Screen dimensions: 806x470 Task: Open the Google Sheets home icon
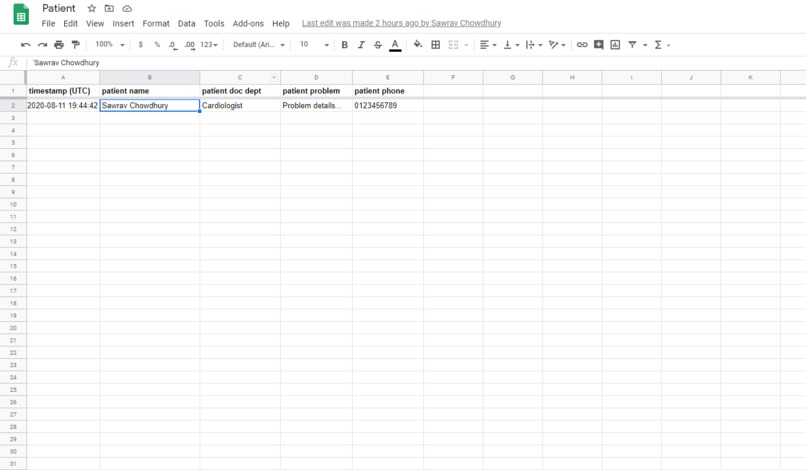pos(21,15)
